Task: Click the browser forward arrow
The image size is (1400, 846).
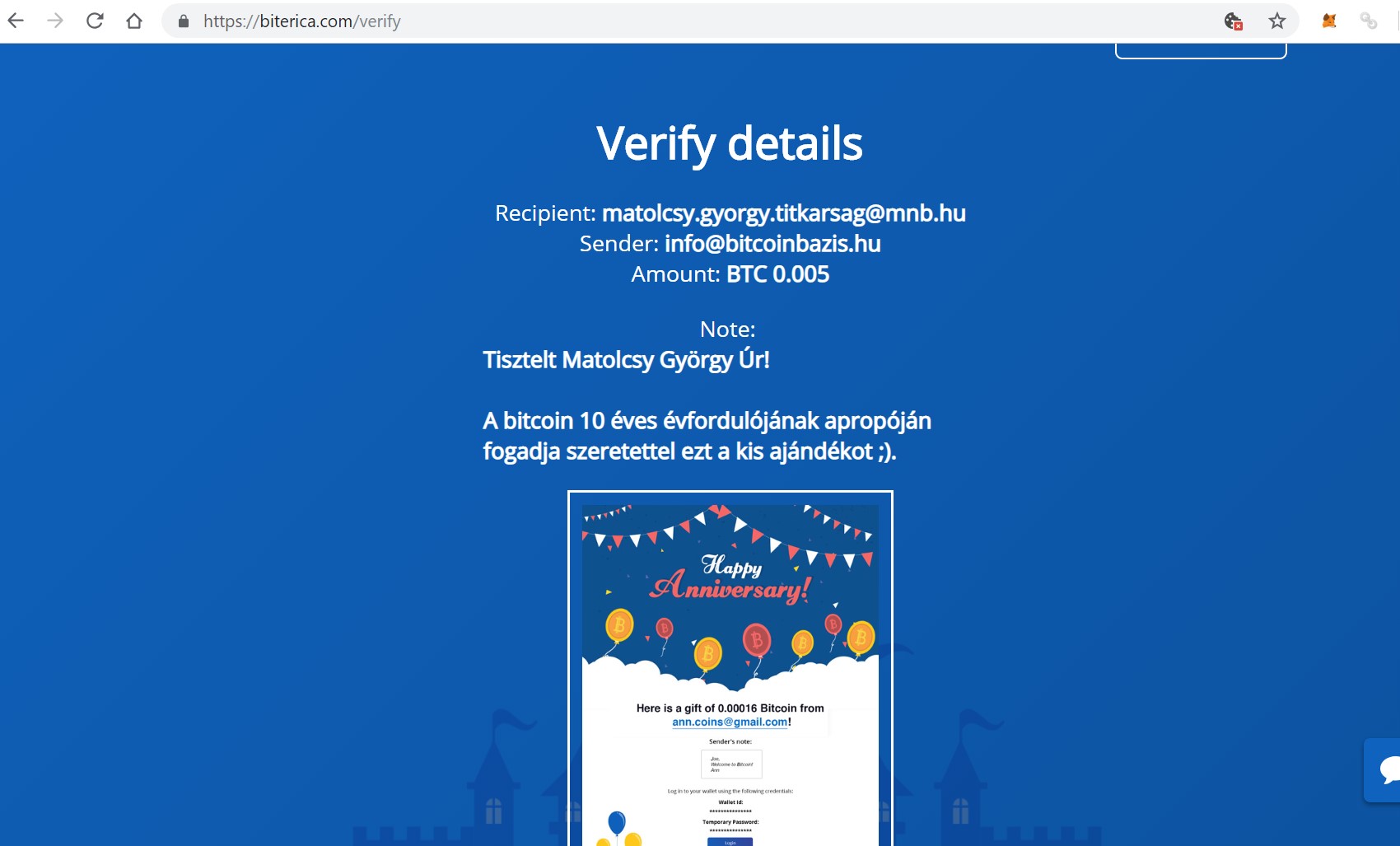Action: click(x=55, y=21)
